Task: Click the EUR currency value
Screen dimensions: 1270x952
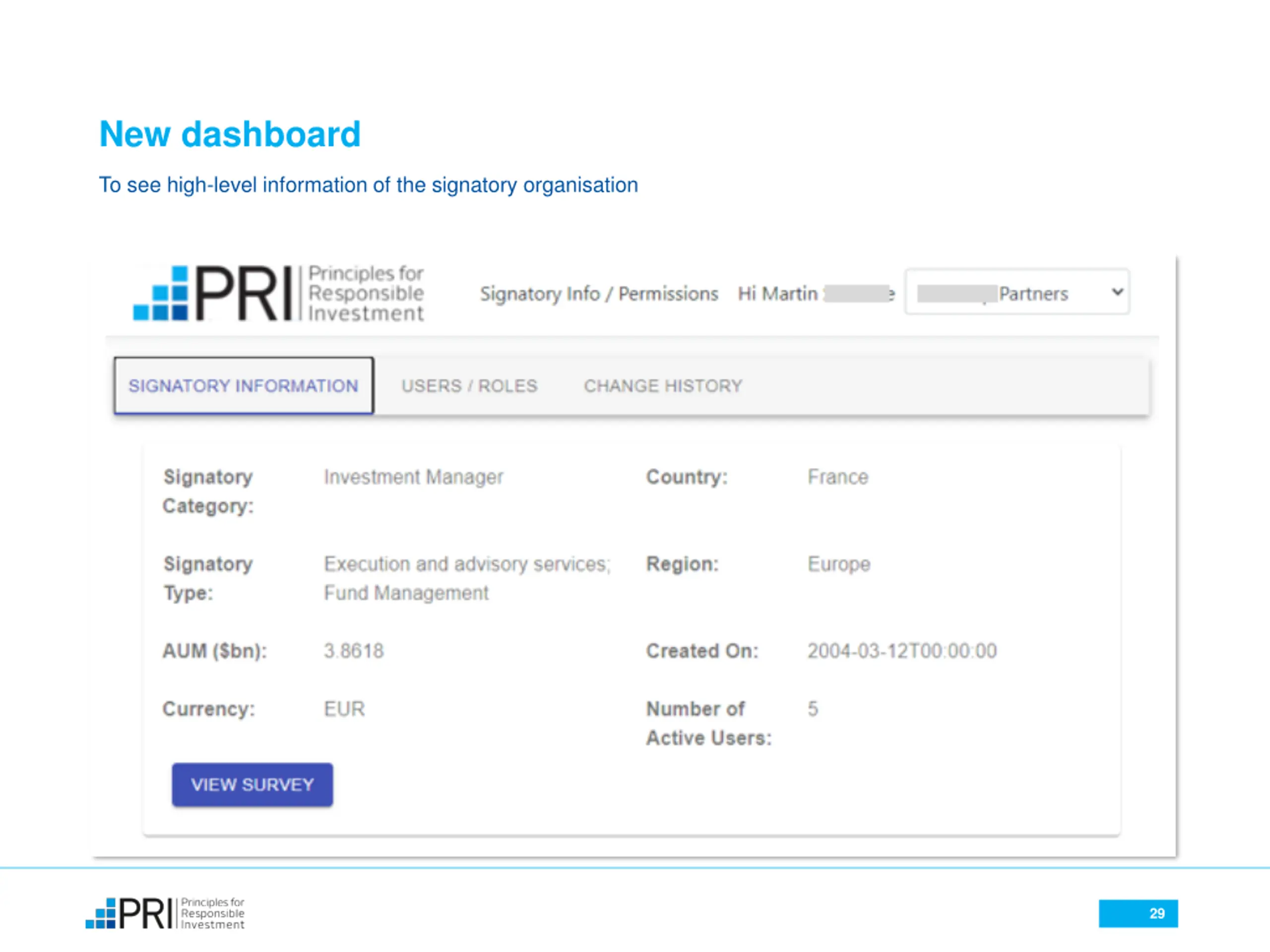Action: [344, 709]
